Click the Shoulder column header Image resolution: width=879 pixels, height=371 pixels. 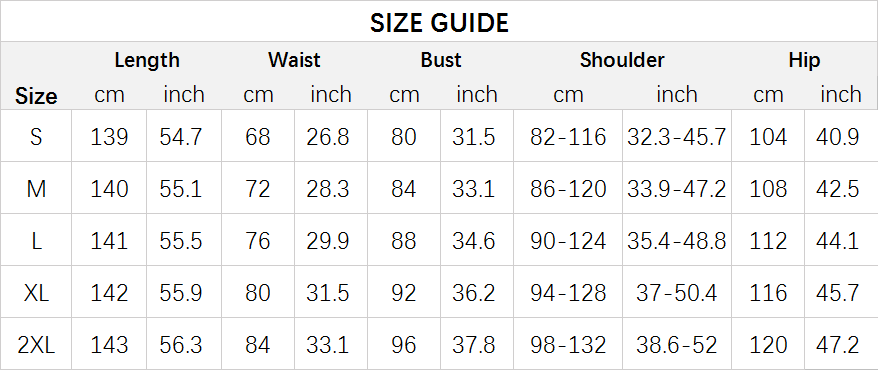click(x=622, y=60)
